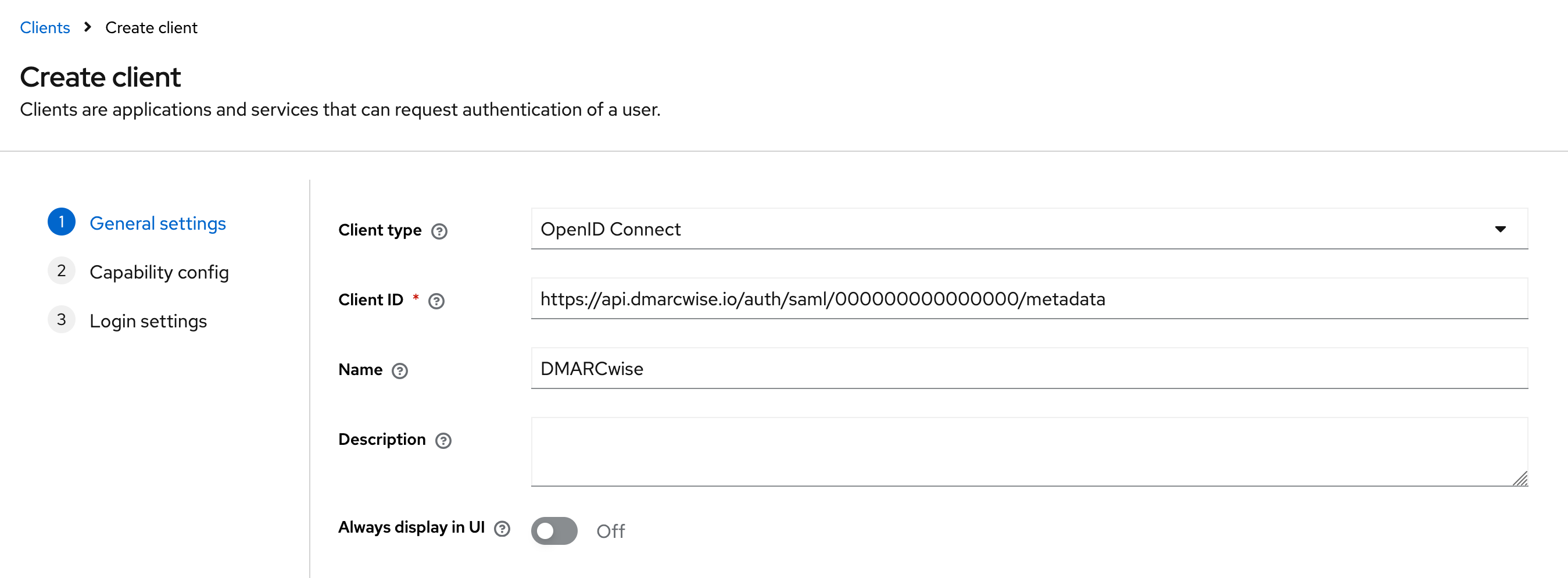Return to Clients via breadcrumb link

pyautogui.click(x=45, y=27)
